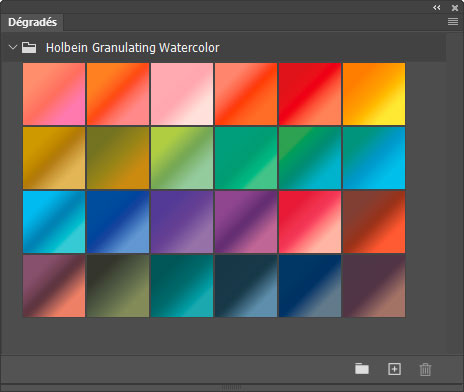This screenshot has height=392, width=464.
Task: Switch to the Dégradés tab
Action: tap(32, 22)
